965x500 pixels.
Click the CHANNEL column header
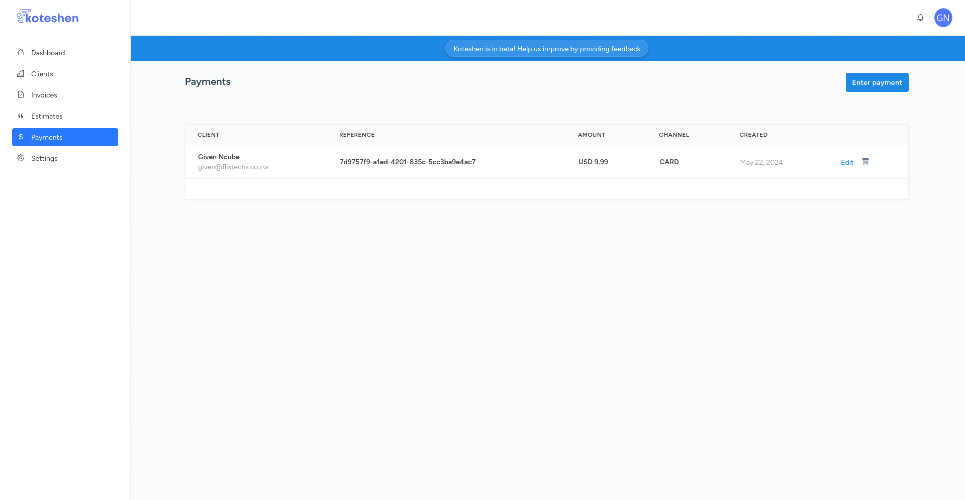coord(674,135)
